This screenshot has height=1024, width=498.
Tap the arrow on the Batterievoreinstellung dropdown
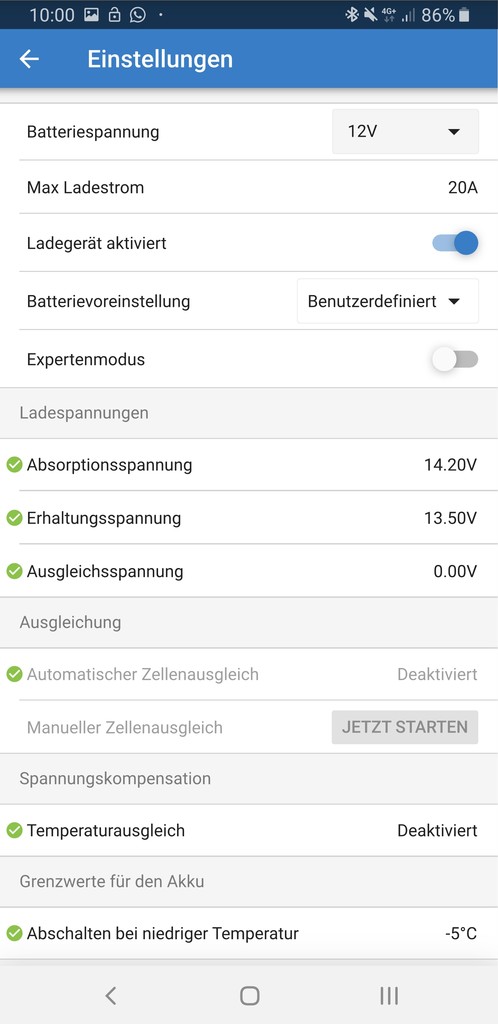point(454,302)
